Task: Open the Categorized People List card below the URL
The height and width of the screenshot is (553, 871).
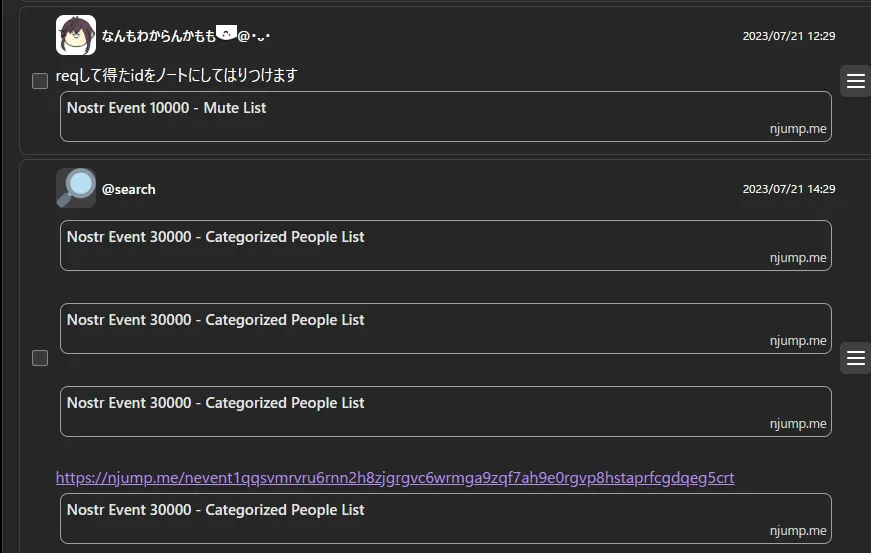Action: [445, 518]
